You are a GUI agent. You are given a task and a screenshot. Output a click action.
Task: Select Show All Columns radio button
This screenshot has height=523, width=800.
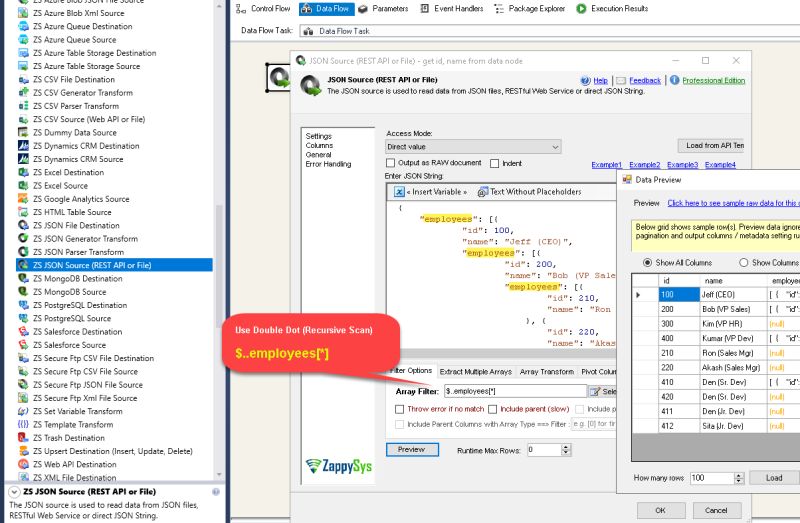647,262
